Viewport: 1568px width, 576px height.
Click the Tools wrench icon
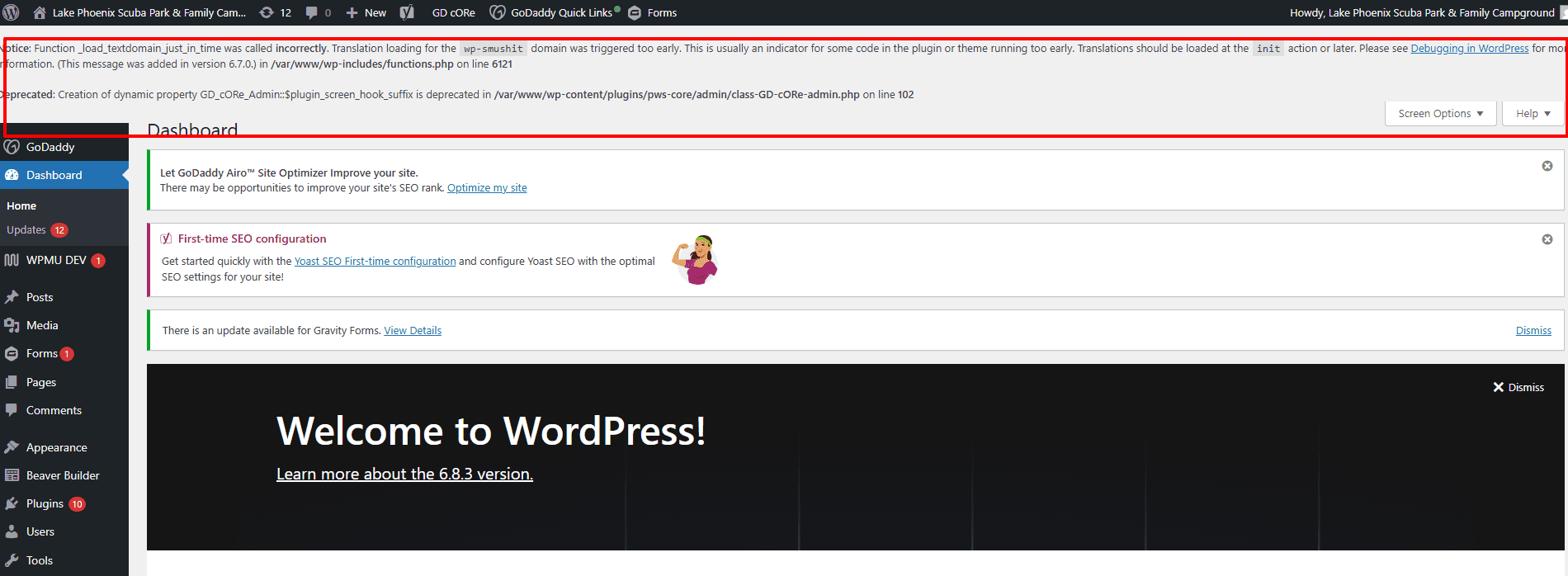click(12, 560)
